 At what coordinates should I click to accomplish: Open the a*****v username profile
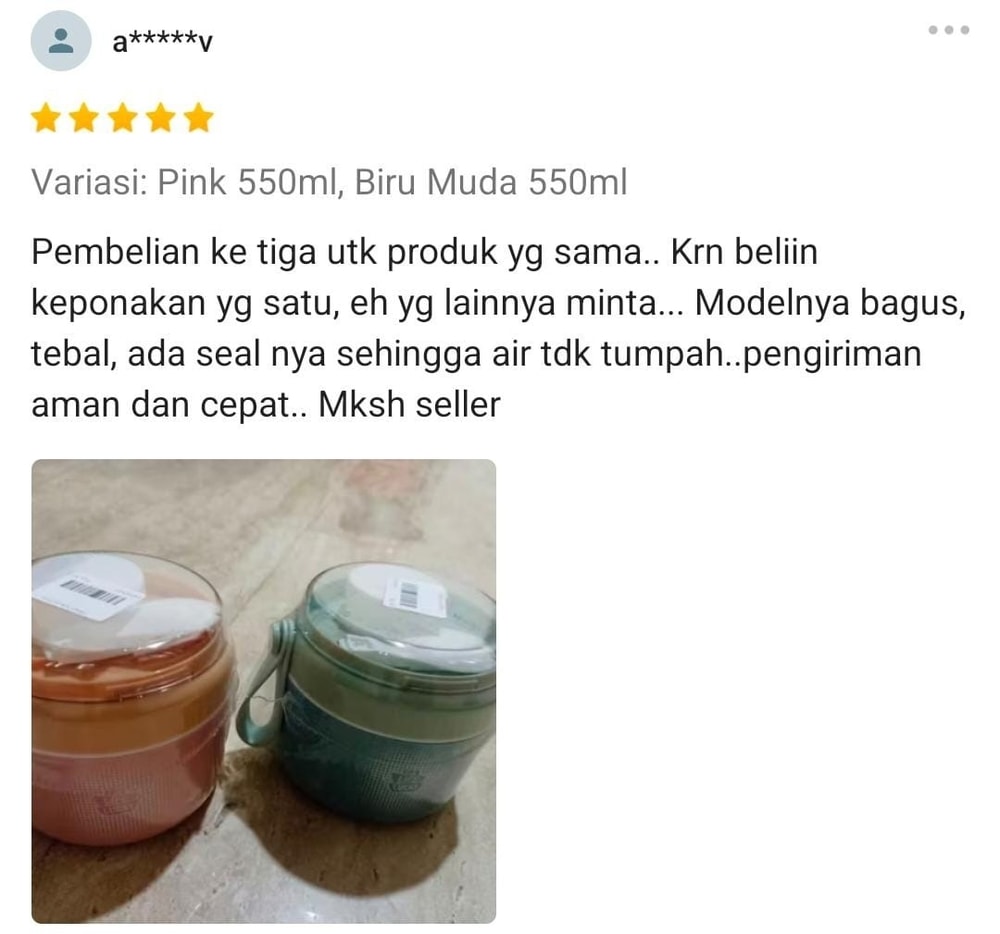point(162,42)
